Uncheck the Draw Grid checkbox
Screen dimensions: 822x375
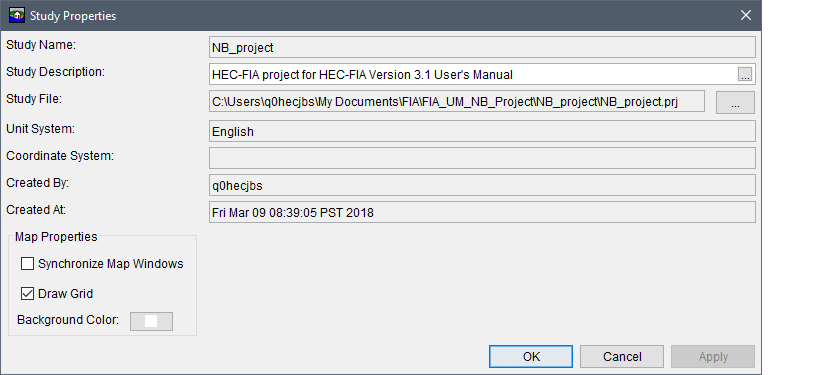tap(27, 293)
